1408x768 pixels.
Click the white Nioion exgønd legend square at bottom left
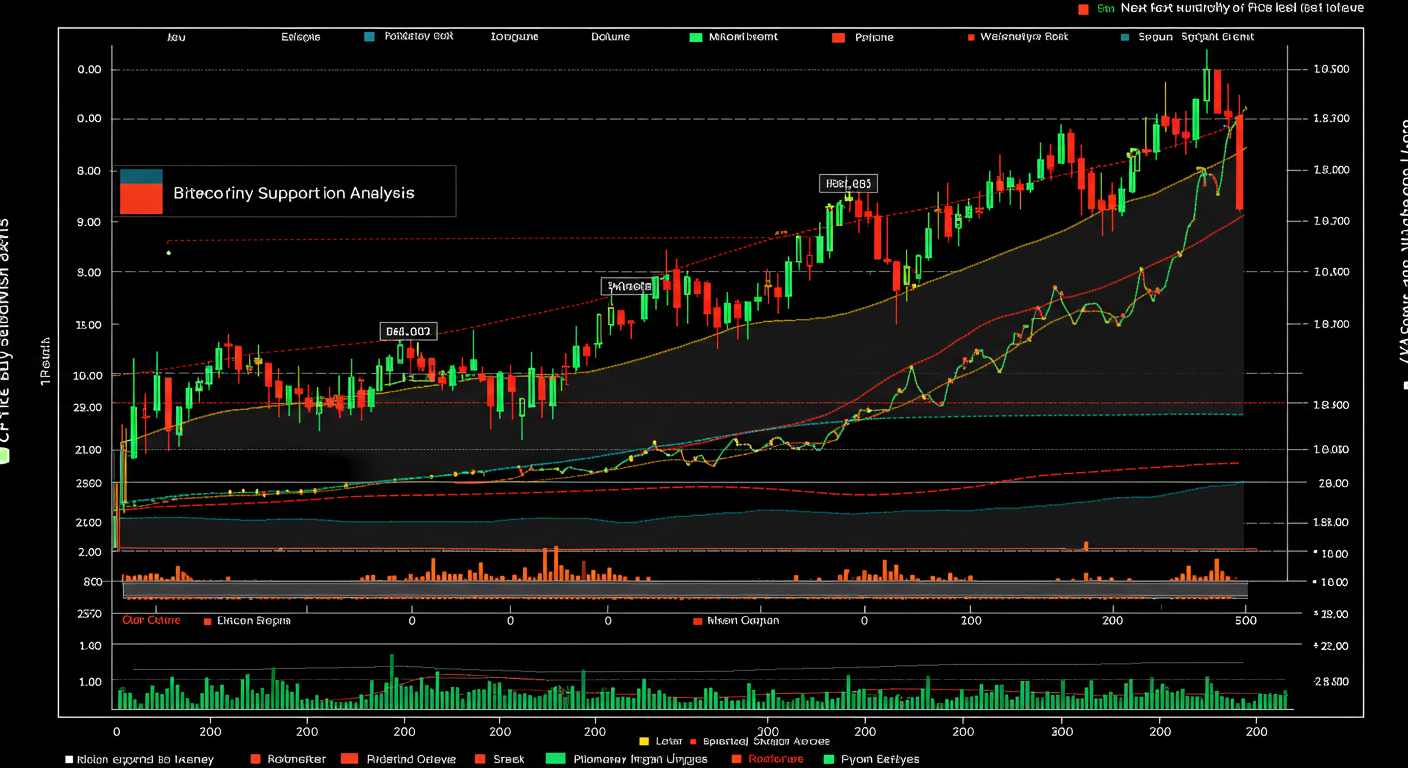(69, 759)
